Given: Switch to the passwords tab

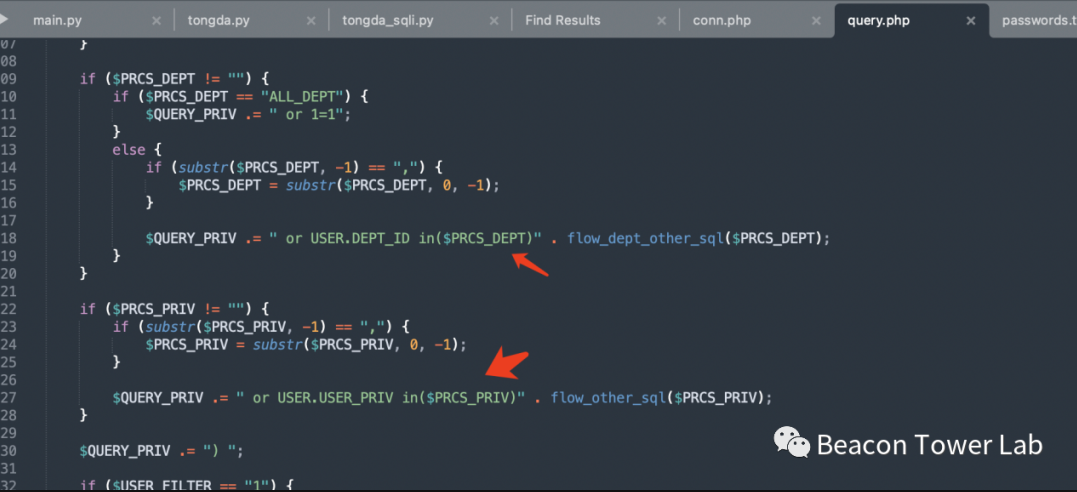Looking at the screenshot, I should tap(1037, 21).
